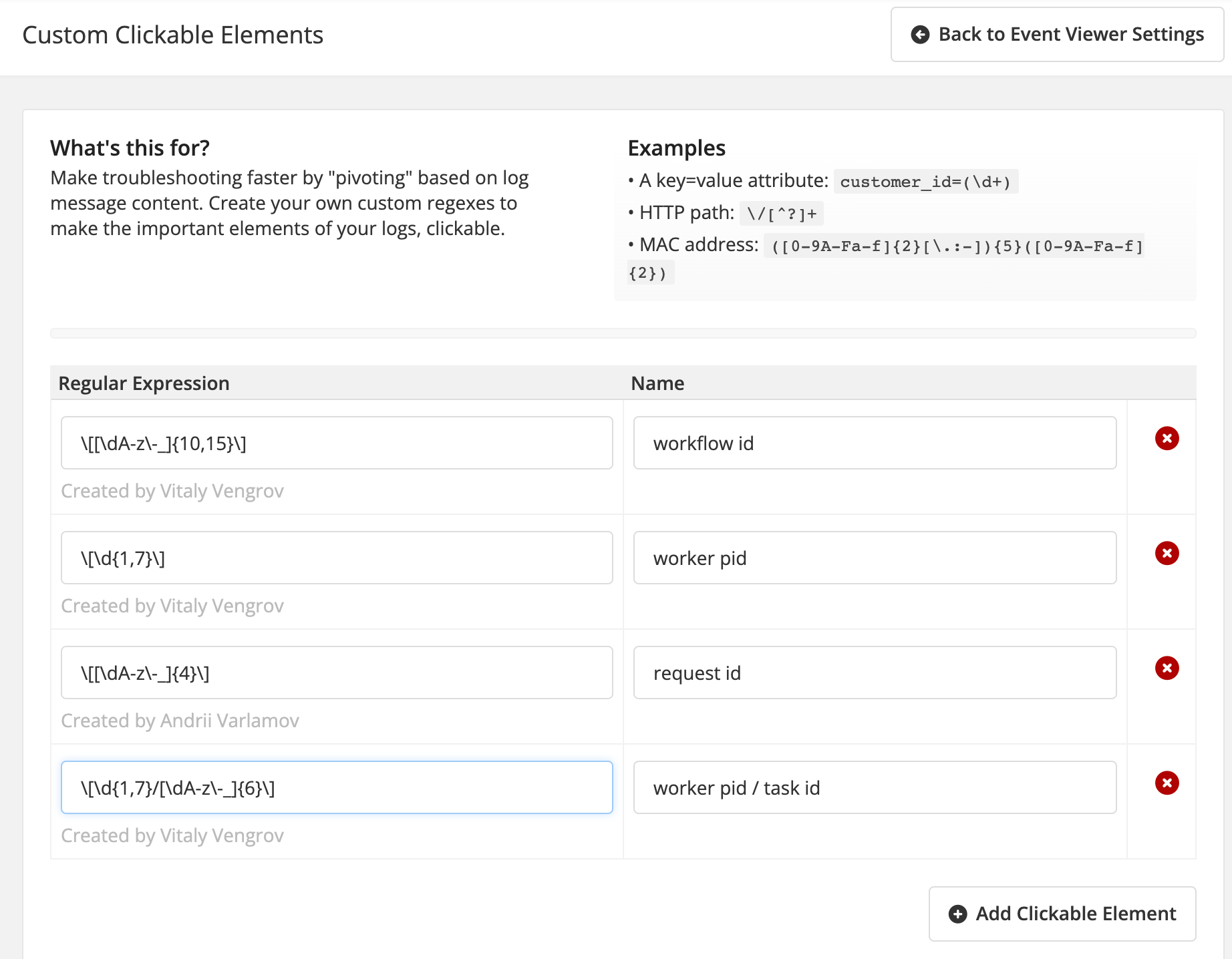Viewport: 1232px width, 959px height.
Task: Click the 'worker pid / task id' name field
Action: [x=875, y=788]
